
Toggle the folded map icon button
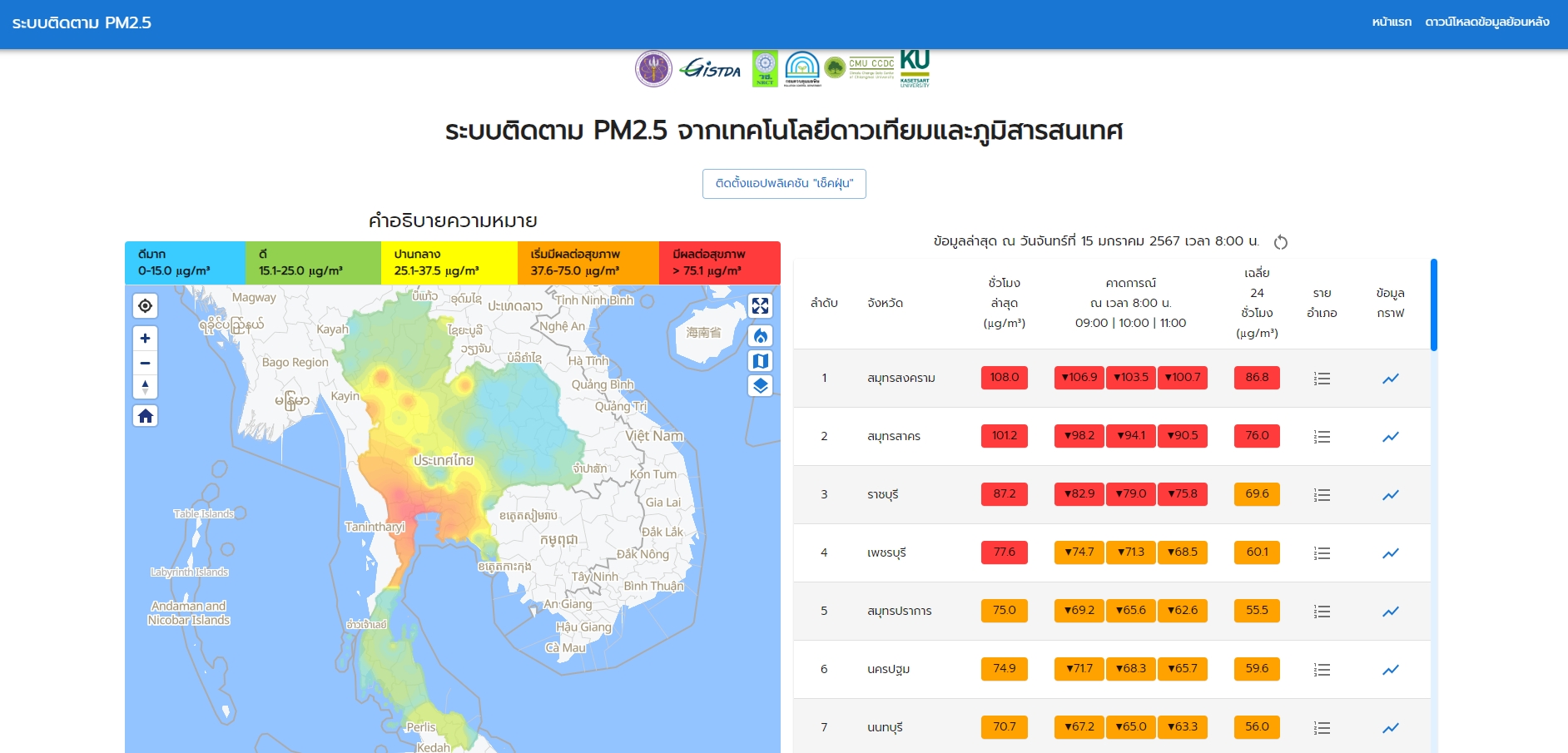click(x=760, y=361)
